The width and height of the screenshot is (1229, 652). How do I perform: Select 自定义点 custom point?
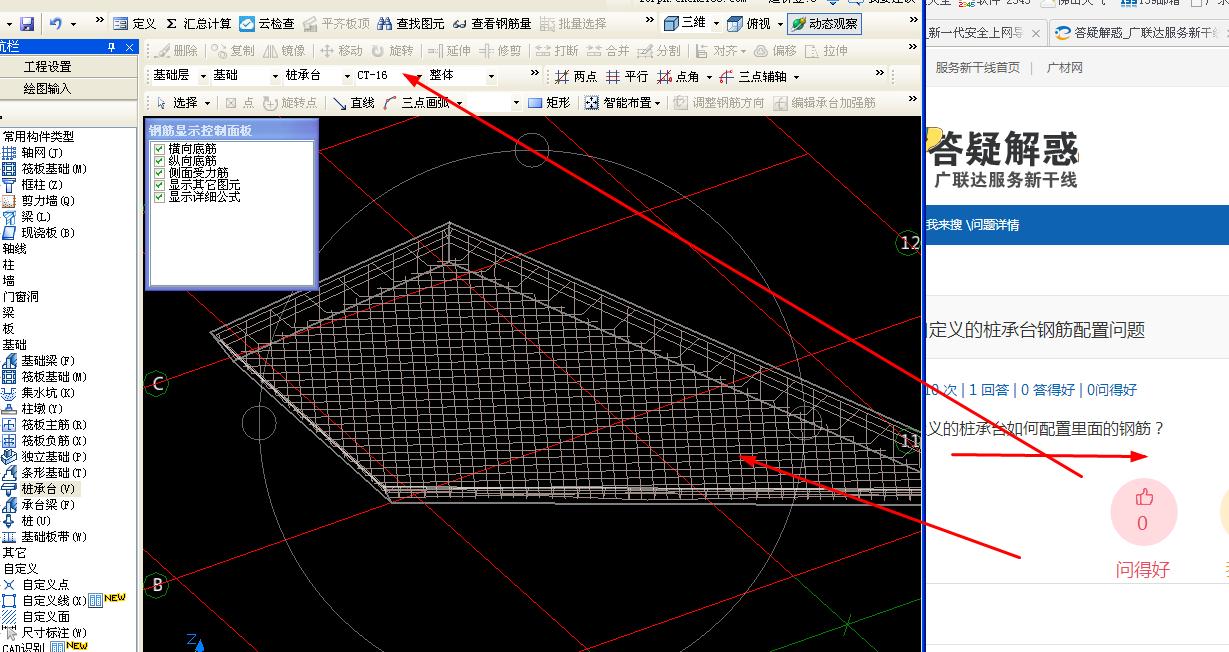point(36,584)
